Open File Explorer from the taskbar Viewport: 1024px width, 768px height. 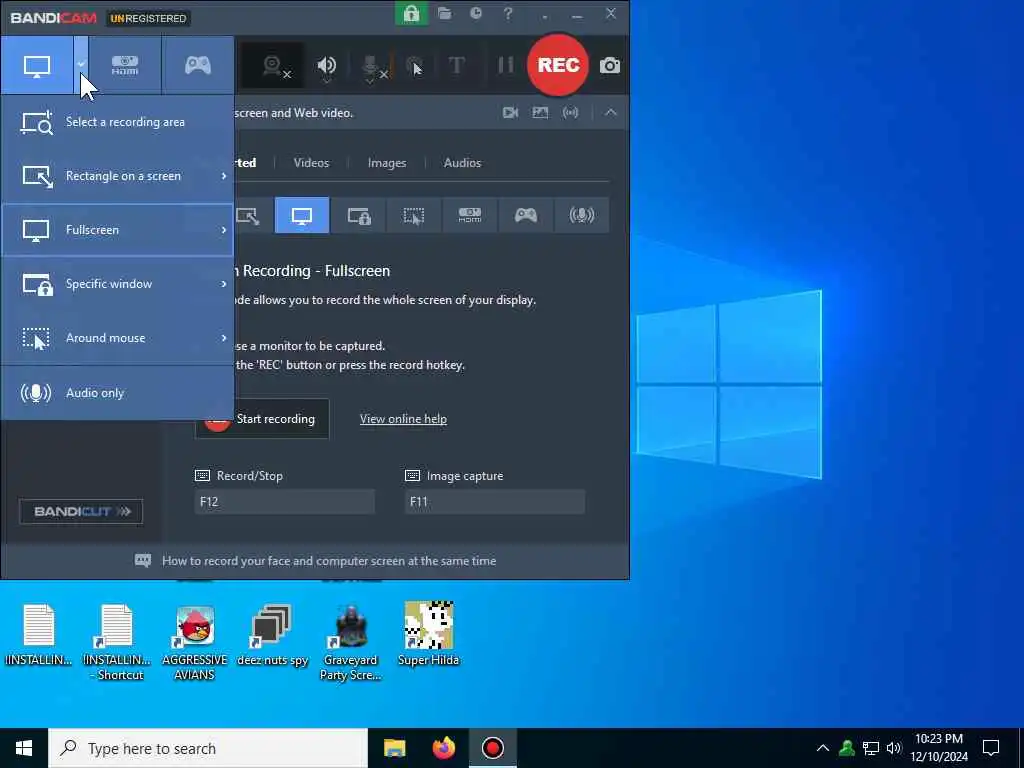[394, 748]
